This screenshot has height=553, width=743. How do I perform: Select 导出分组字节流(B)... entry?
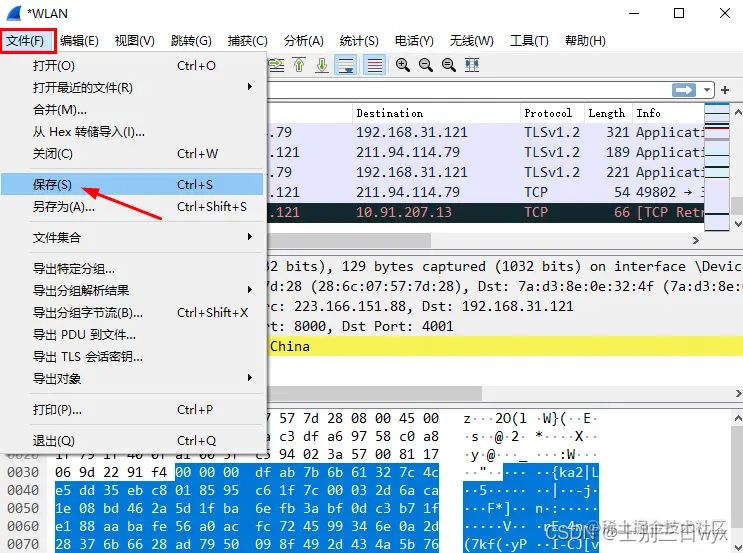[132, 313]
